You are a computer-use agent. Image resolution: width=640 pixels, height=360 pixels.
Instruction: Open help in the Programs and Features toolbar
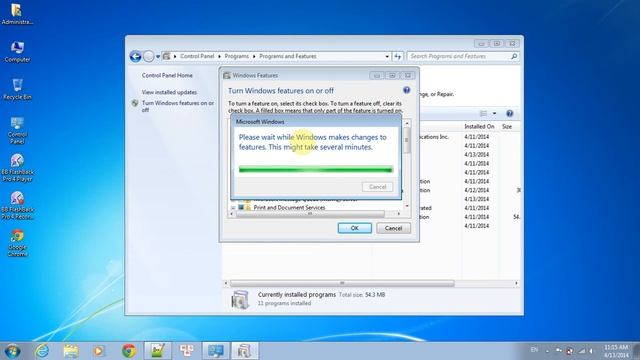tap(509, 113)
